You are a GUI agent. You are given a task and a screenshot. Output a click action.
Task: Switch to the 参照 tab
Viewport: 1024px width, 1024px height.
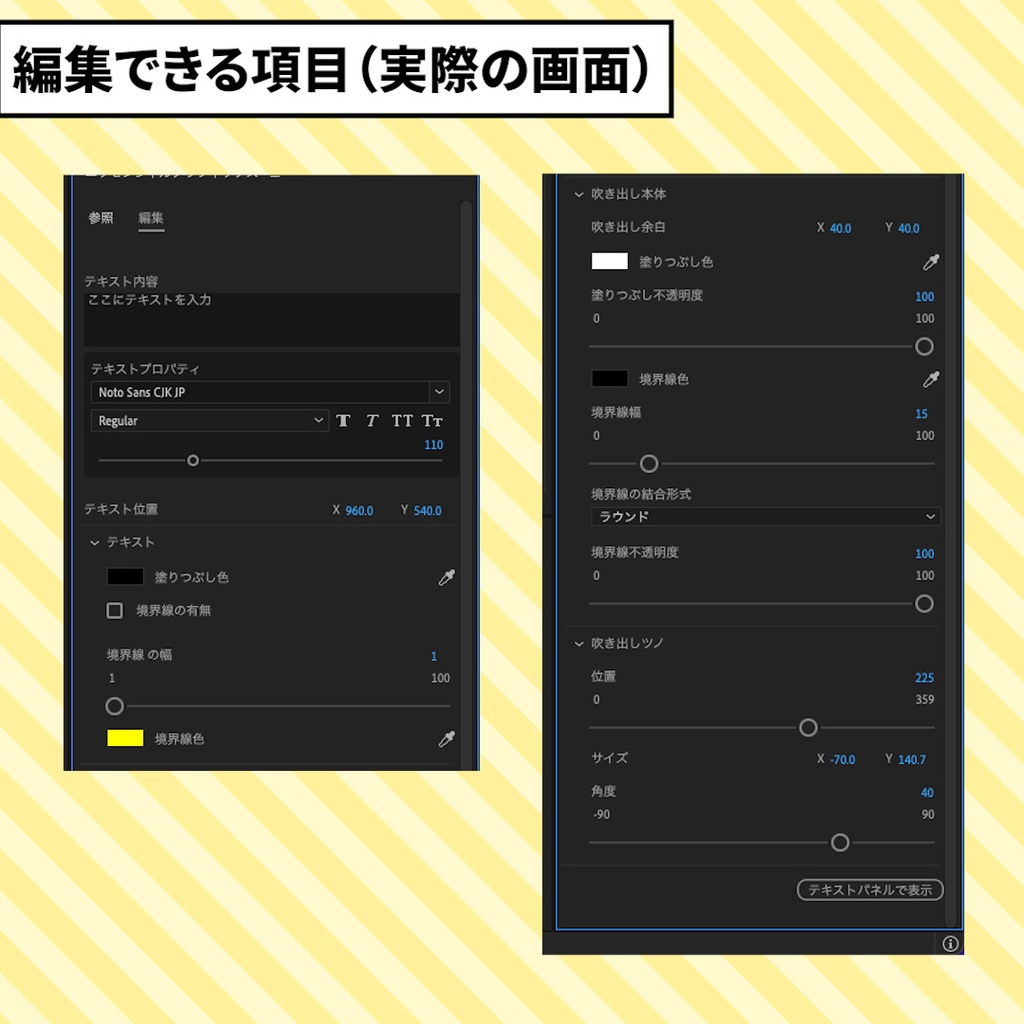coord(101,217)
